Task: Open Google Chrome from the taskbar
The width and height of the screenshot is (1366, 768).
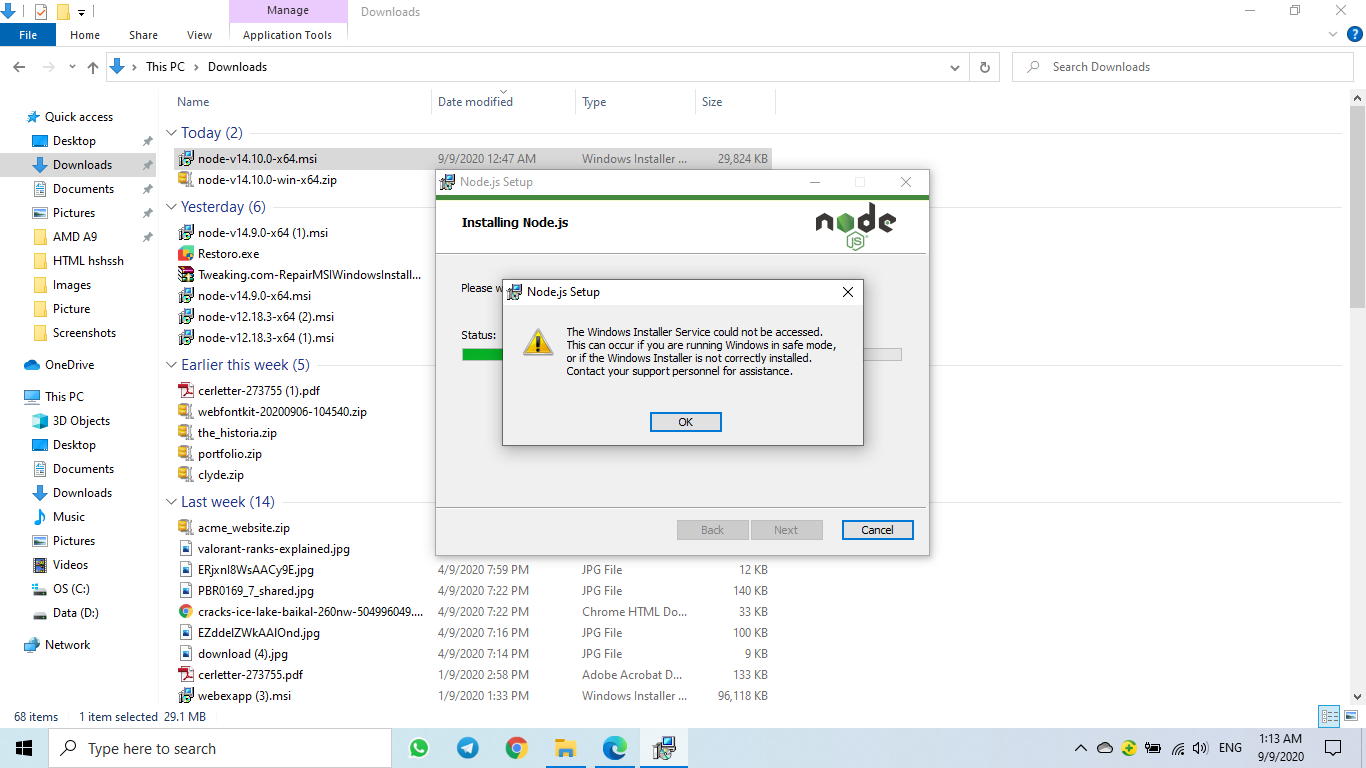Action: tap(516, 748)
